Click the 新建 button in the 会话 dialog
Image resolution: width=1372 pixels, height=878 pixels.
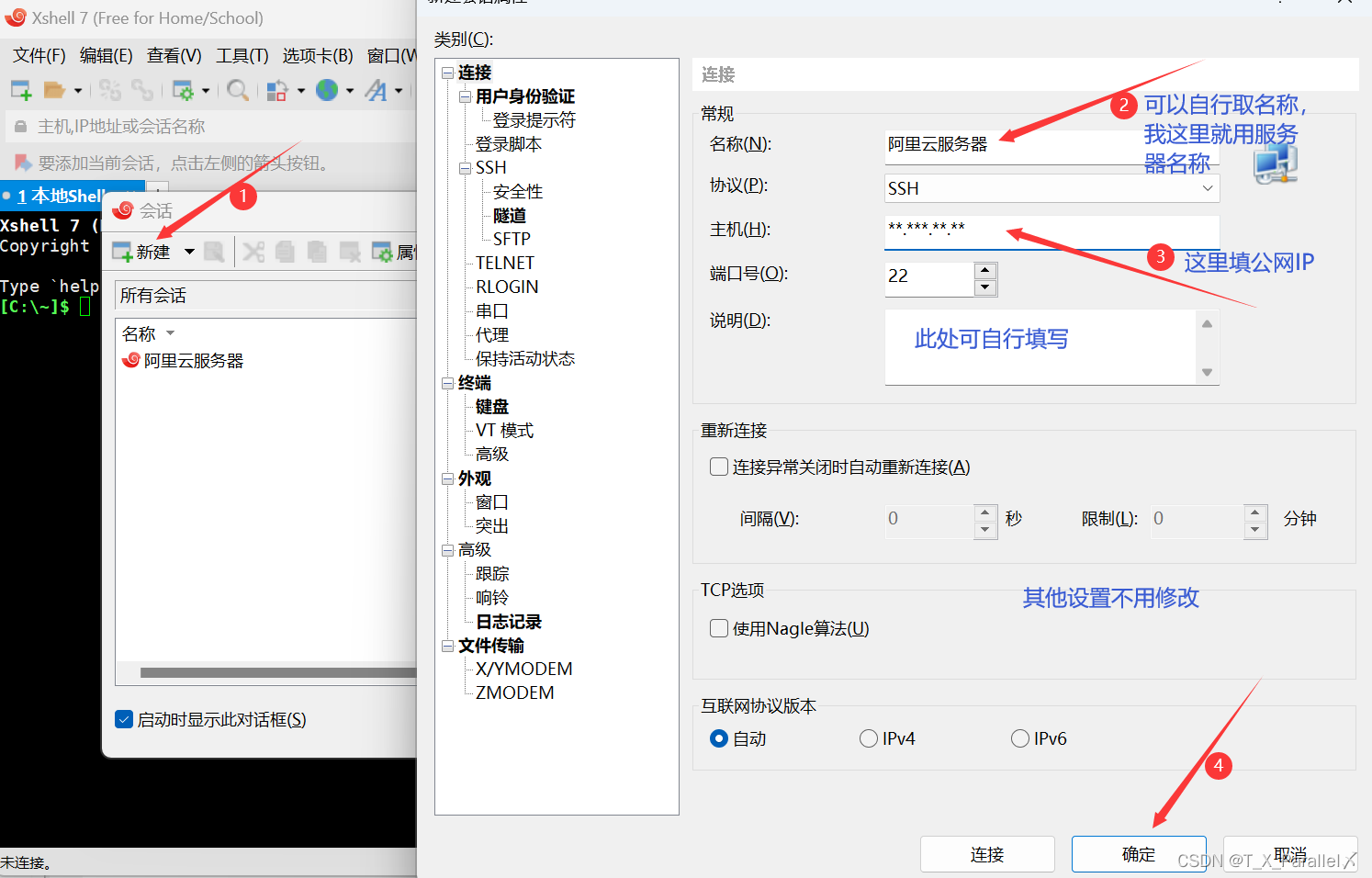click(x=142, y=252)
